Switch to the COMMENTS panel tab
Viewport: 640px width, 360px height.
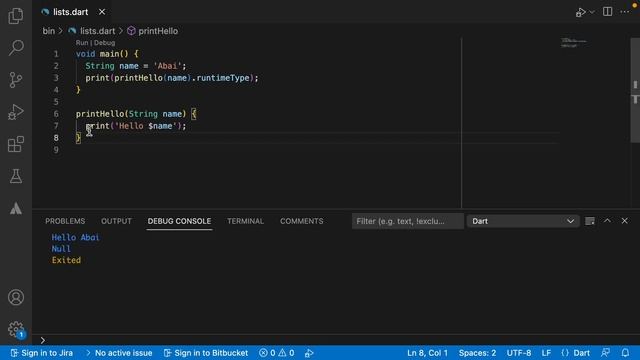click(302, 221)
